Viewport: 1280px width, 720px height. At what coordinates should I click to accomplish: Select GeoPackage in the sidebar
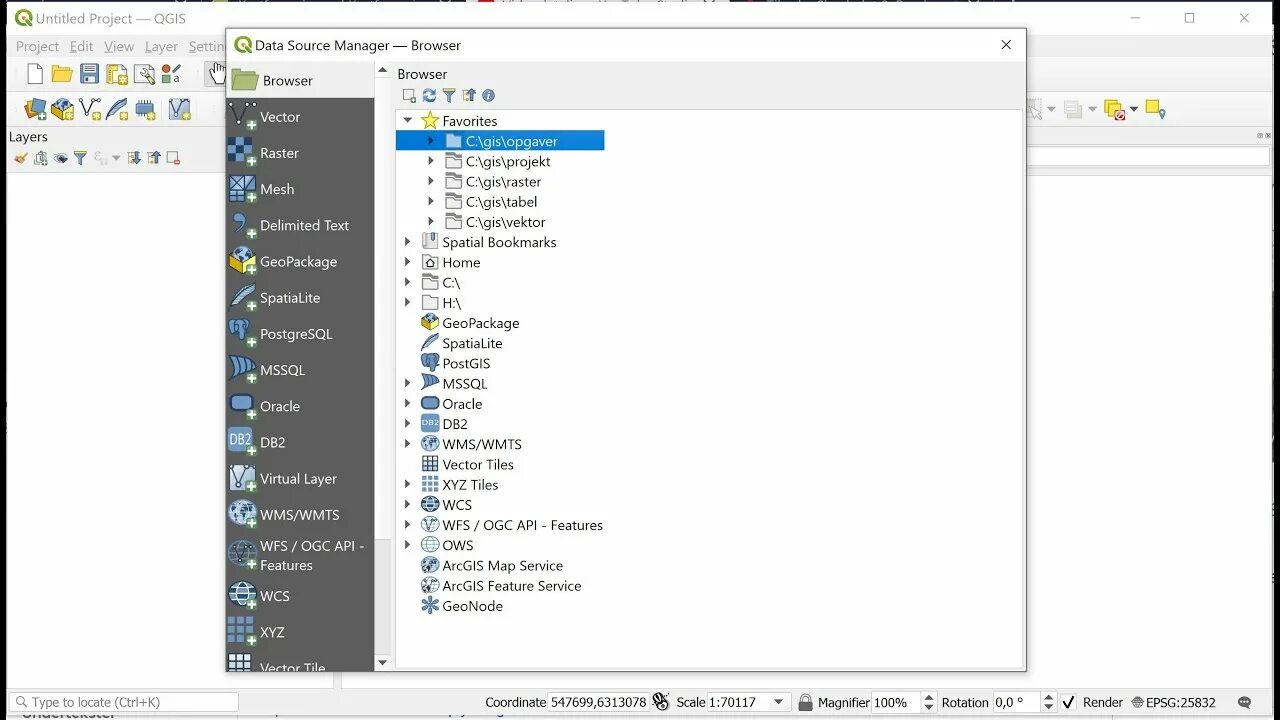pos(300,261)
